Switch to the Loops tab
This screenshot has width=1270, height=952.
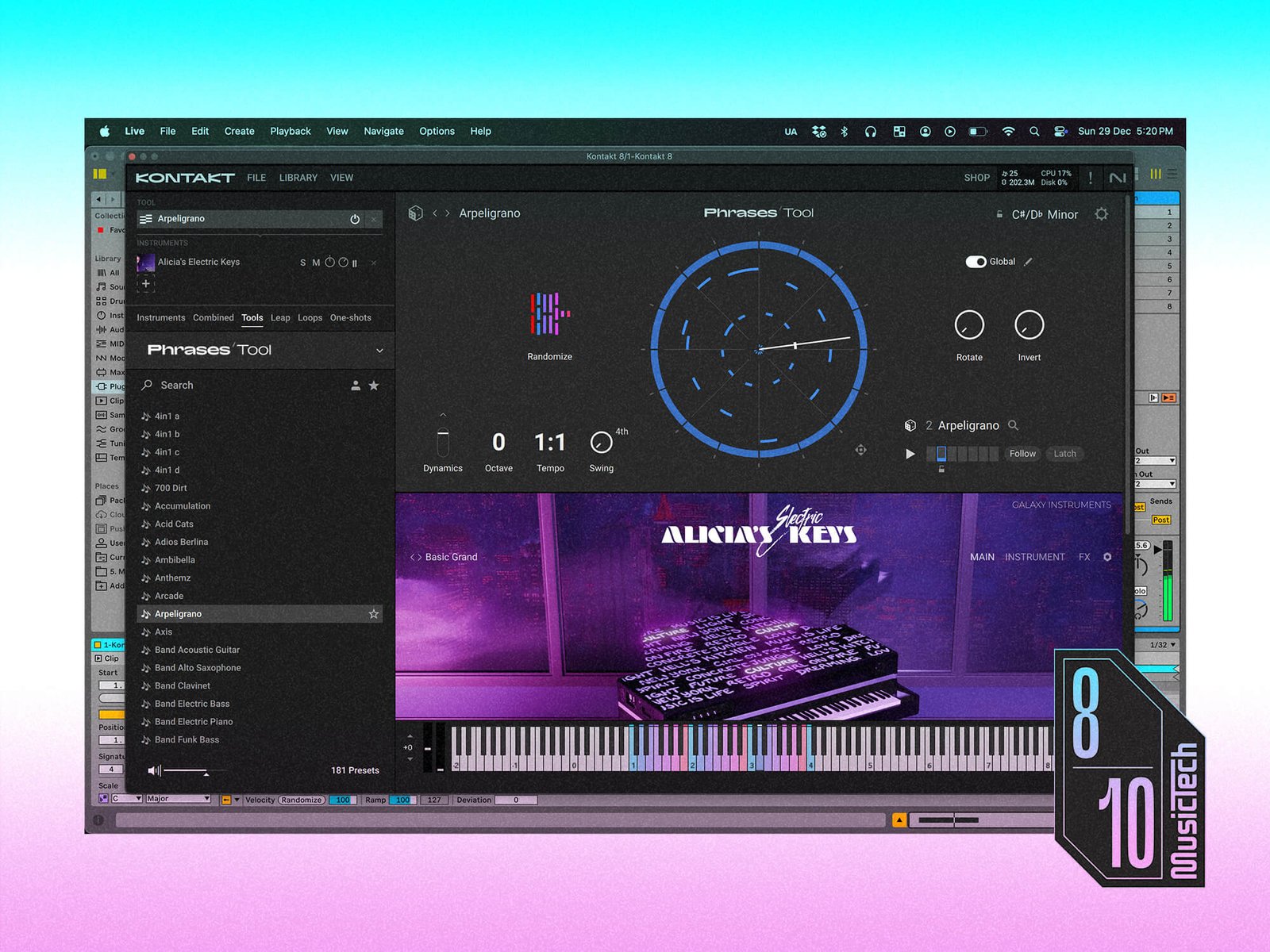pyautogui.click(x=310, y=317)
